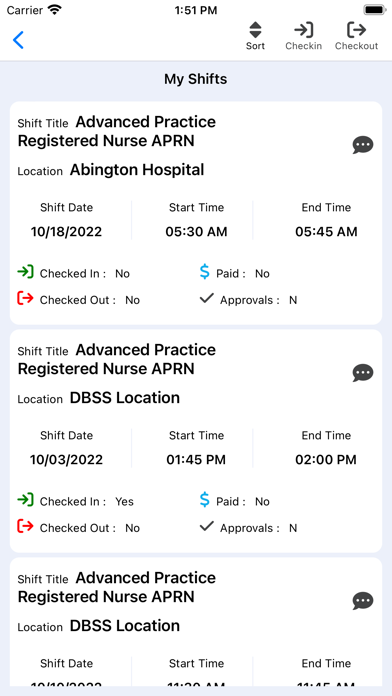The height and width of the screenshot is (696, 392).
Task: Open chat bubble on third shift card
Action: pyautogui.click(x=363, y=601)
